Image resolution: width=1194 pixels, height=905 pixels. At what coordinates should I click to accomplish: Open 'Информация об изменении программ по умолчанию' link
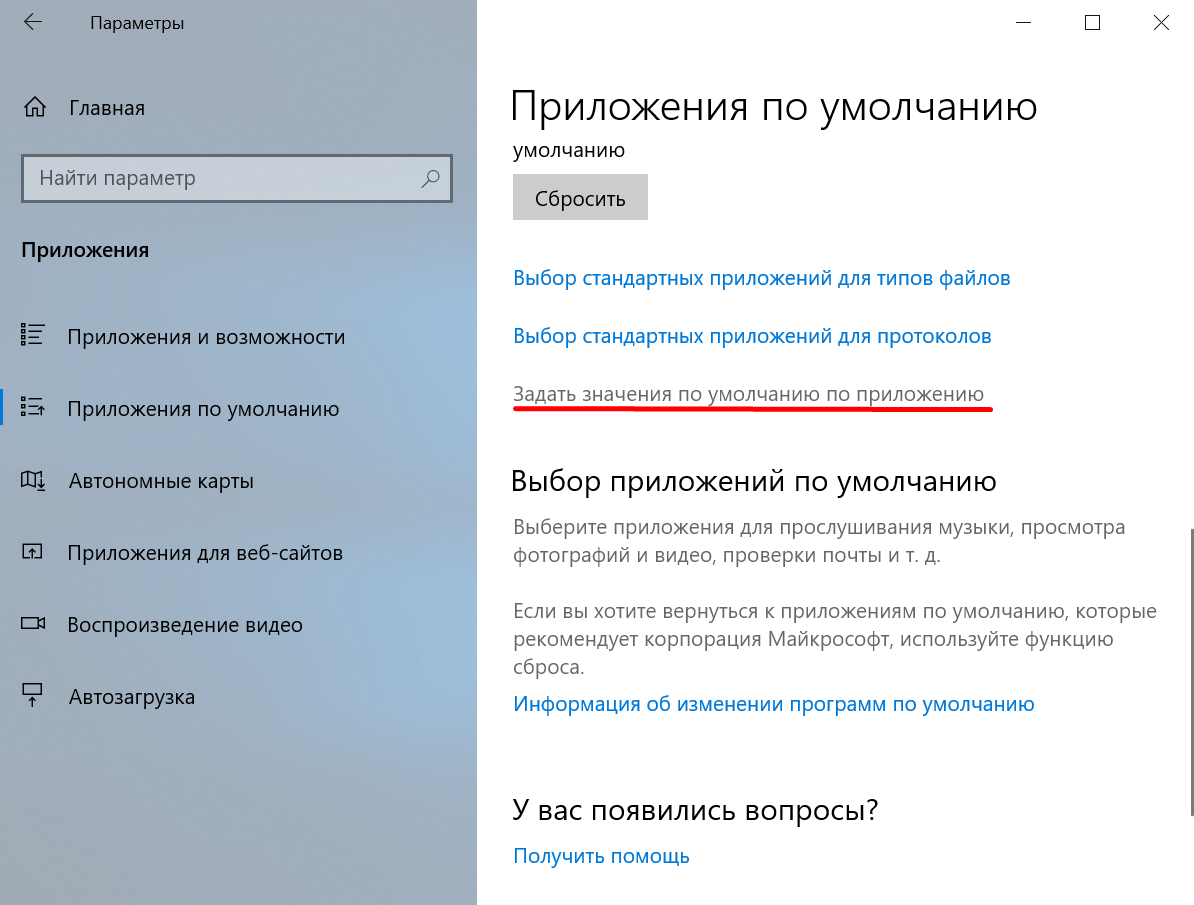[774, 704]
